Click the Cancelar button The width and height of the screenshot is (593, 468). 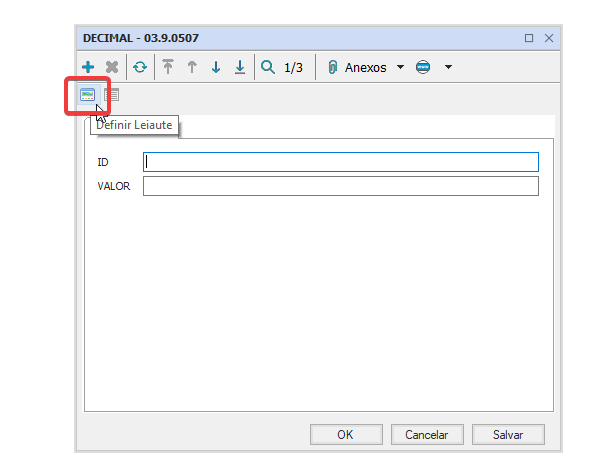coord(427,435)
